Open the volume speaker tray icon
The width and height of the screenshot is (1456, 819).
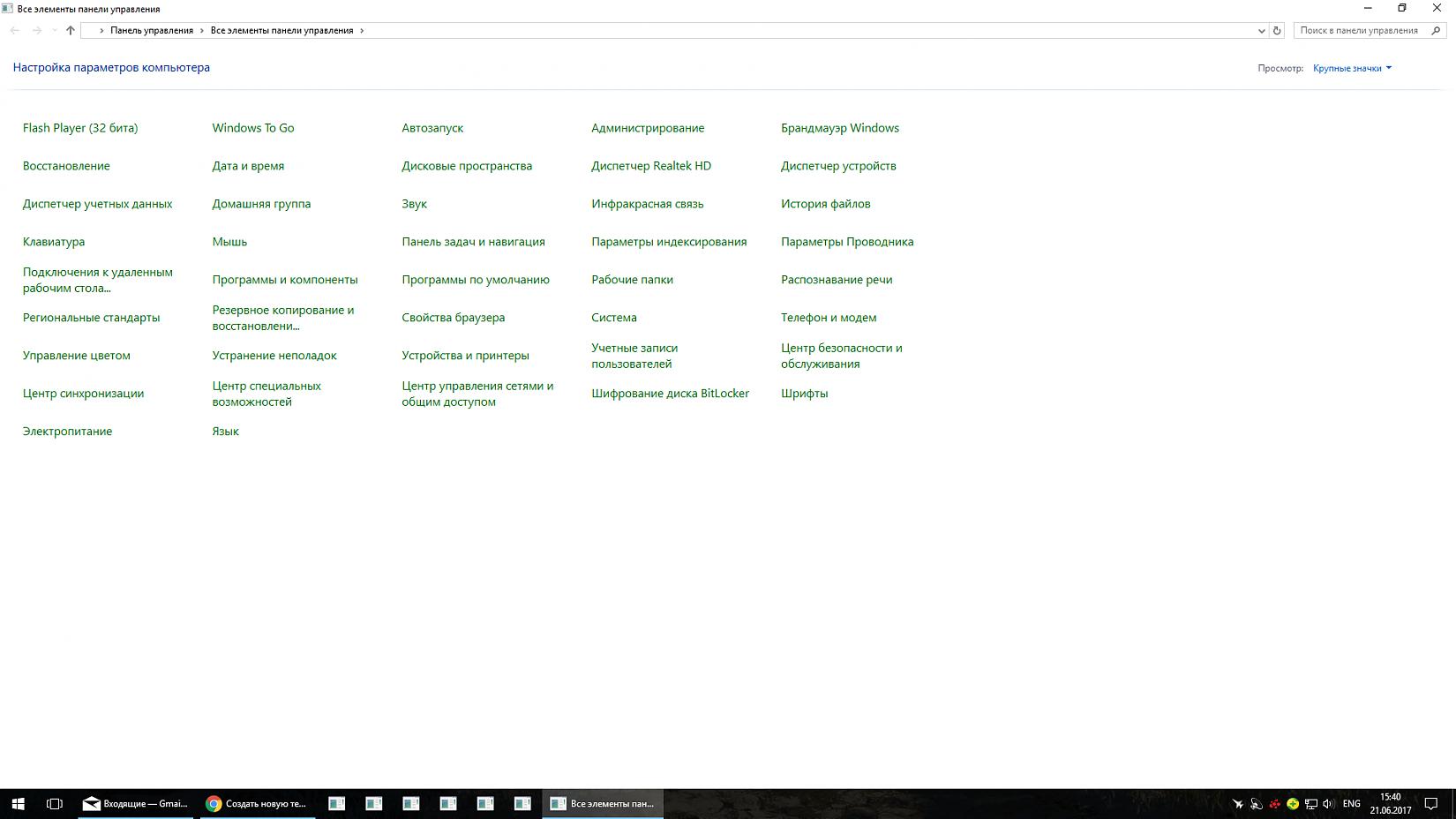pyautogui.click(x=1328, y=804)
